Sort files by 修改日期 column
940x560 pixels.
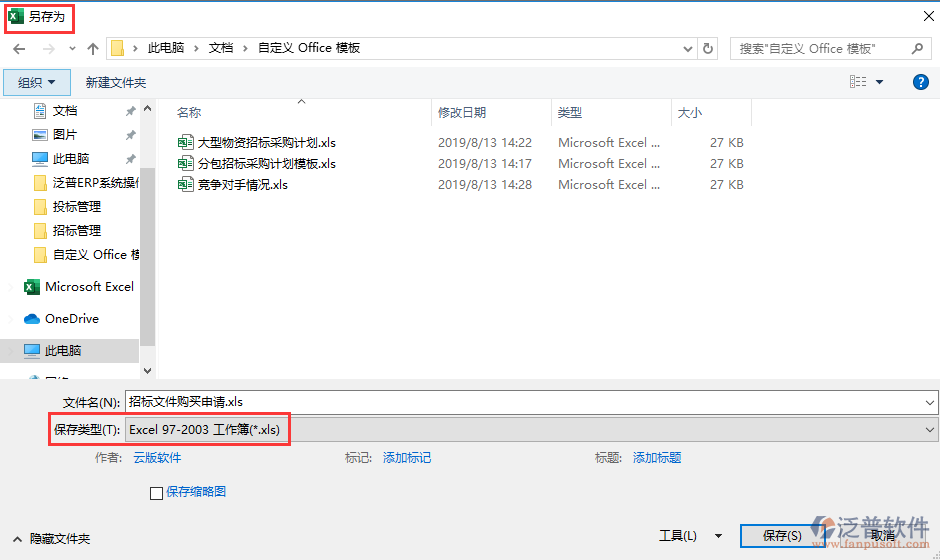[x=462, y=113]
